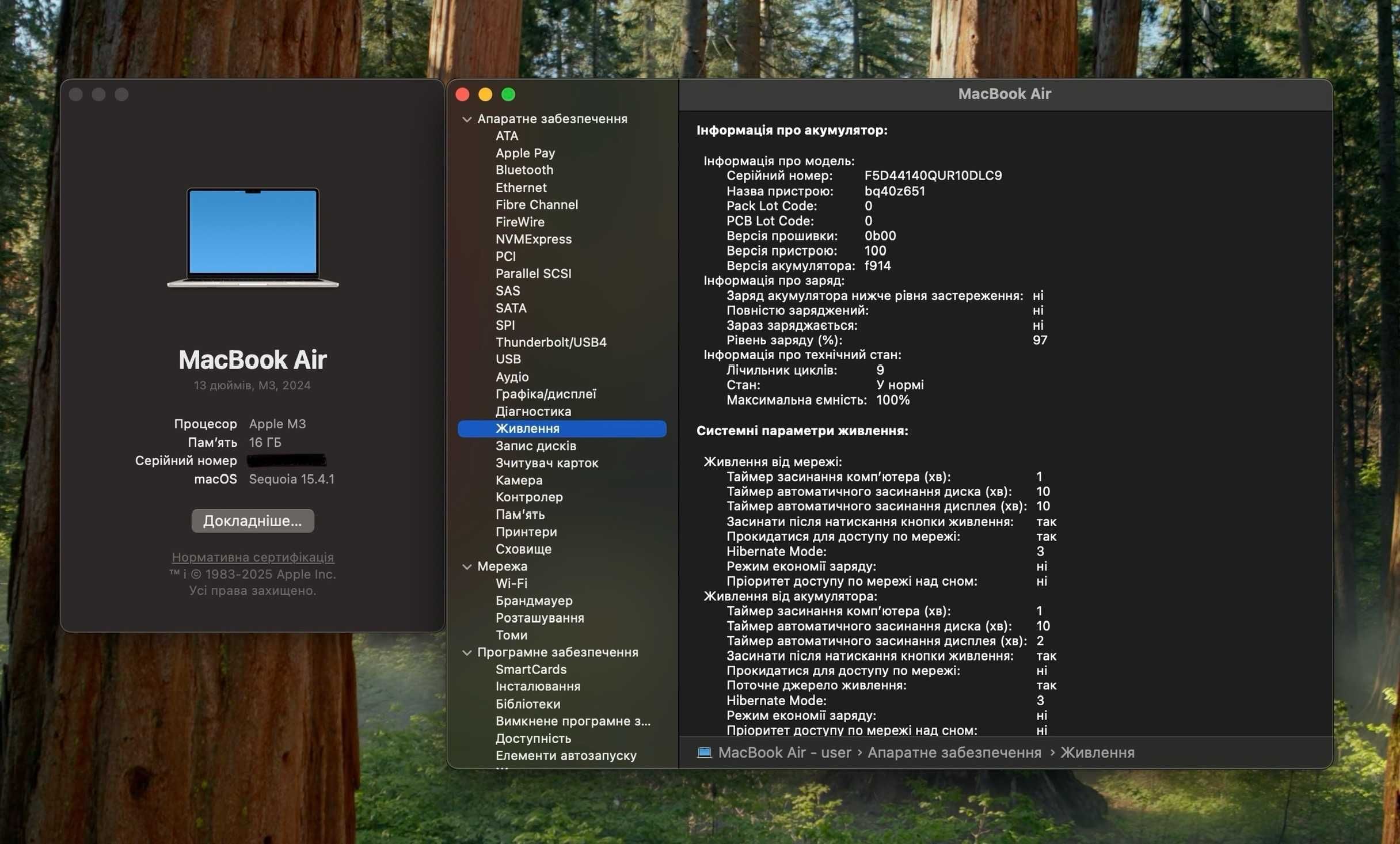Screen dimensions: 1400x844
Task: Select Thunderbolt/USB4 in the sidebar
Action: coord(551,342)
